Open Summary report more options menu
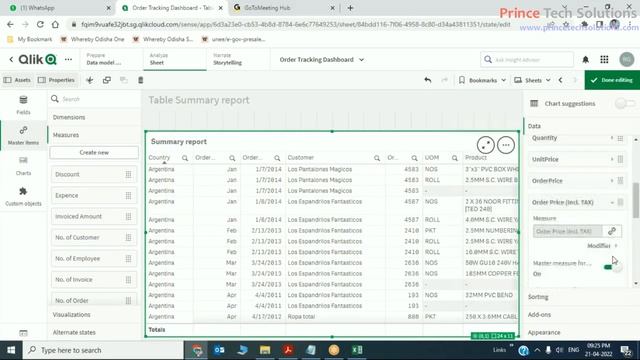The image size is (640, 360). (506, 145)
